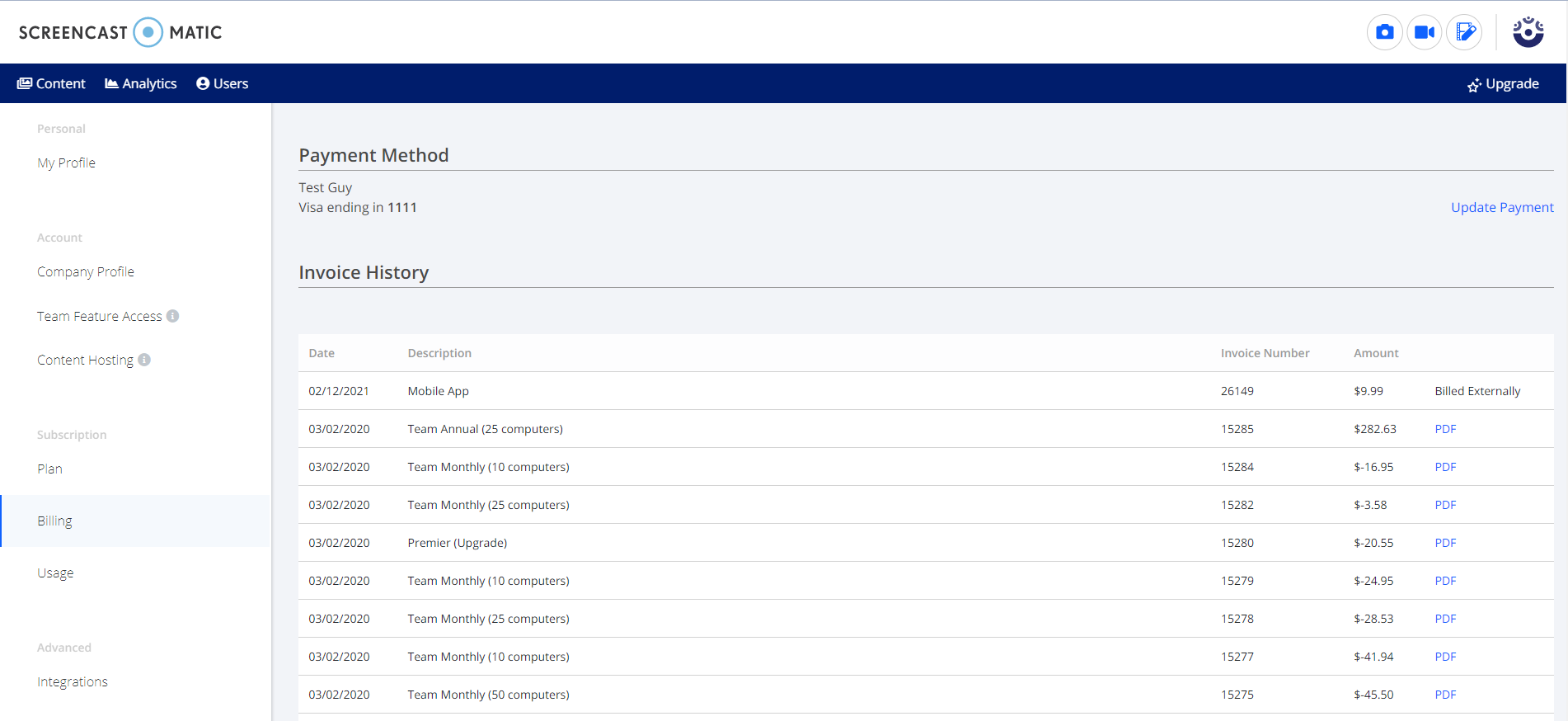
Task: Download PDF for invoice 15285
Action: click(1445, 429)
